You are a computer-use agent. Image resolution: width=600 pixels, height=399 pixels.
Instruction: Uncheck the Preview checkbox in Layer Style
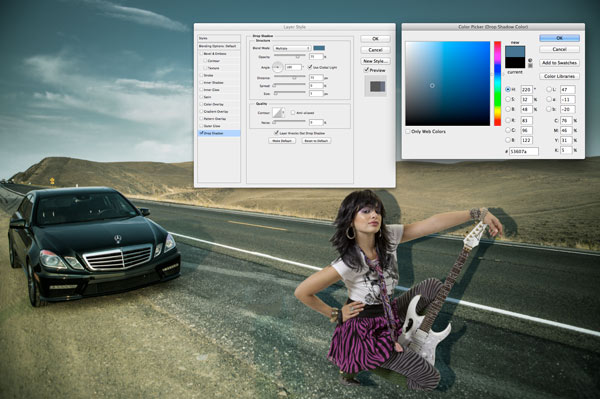click(x=366, y=70)
